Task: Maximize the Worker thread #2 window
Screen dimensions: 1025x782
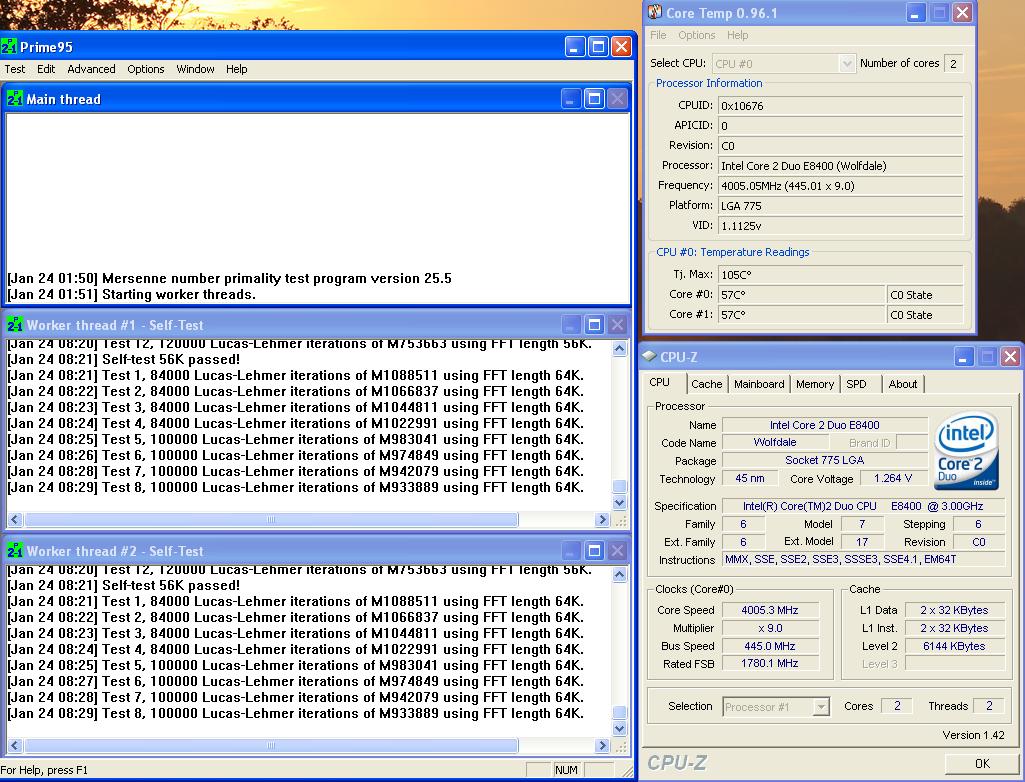Action: pyautogui.click(x=594, y=551)
